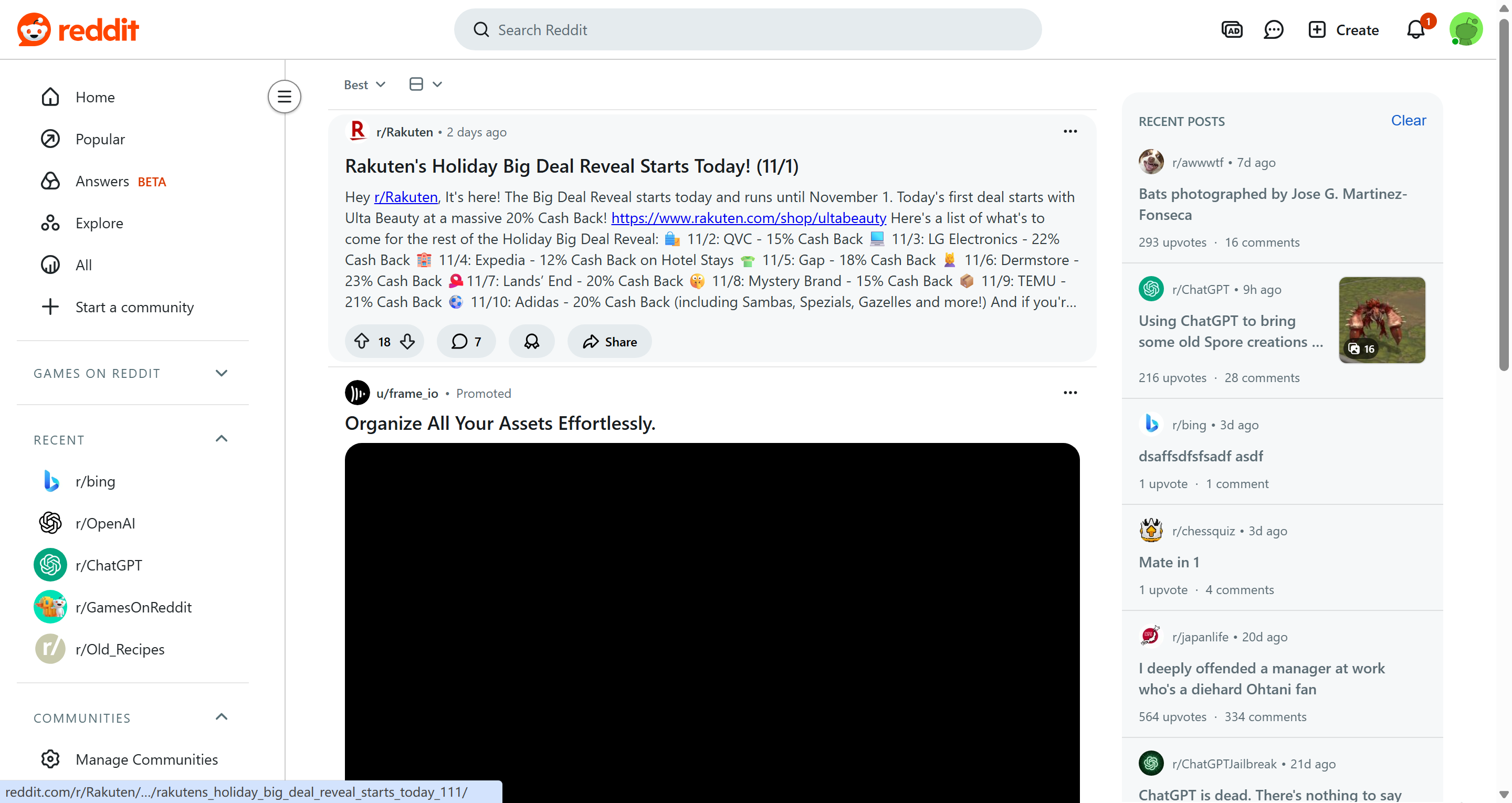Screen dimensions: 1512x803
Task: Go to Popular in sidebar
Action: [100, 139]
